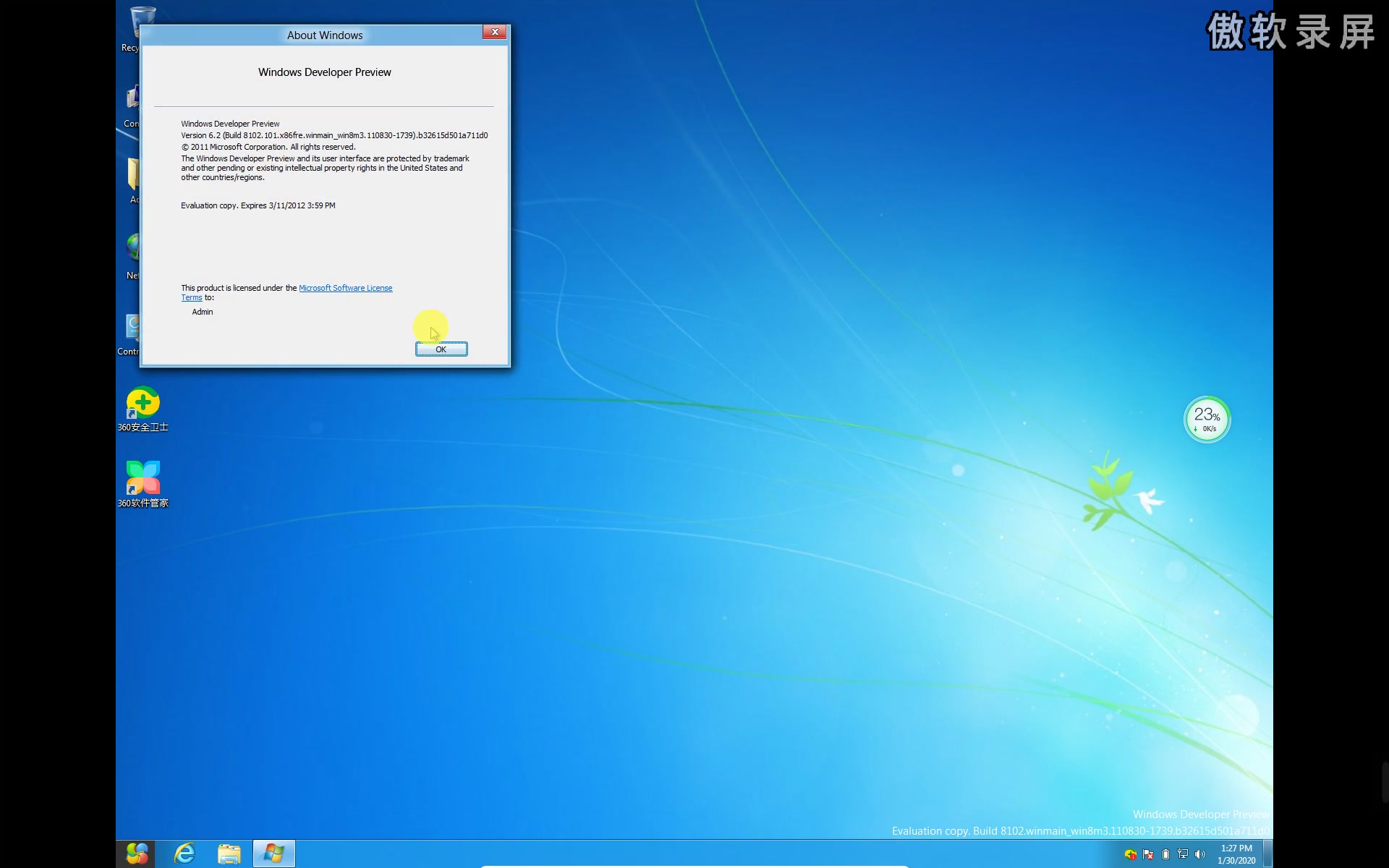The image size is (1389, 868).
Task: Click the About Windows title bar text
Action: click(325, 35)
